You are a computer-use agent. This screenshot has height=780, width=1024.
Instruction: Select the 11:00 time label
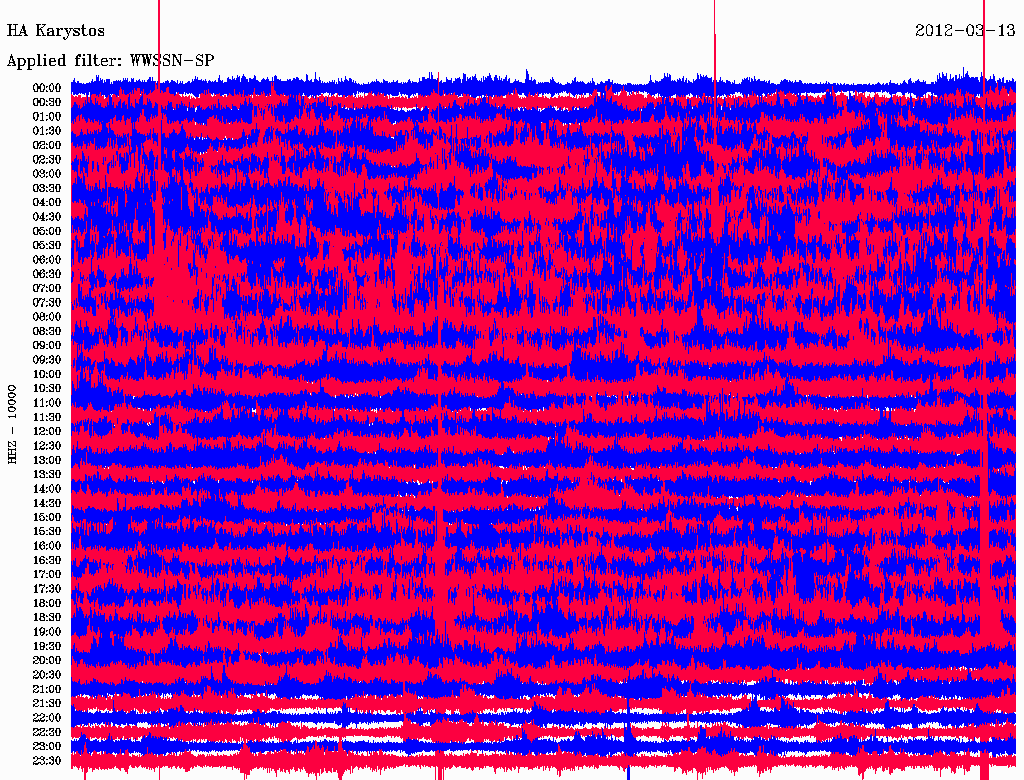[x=47, y=402]
